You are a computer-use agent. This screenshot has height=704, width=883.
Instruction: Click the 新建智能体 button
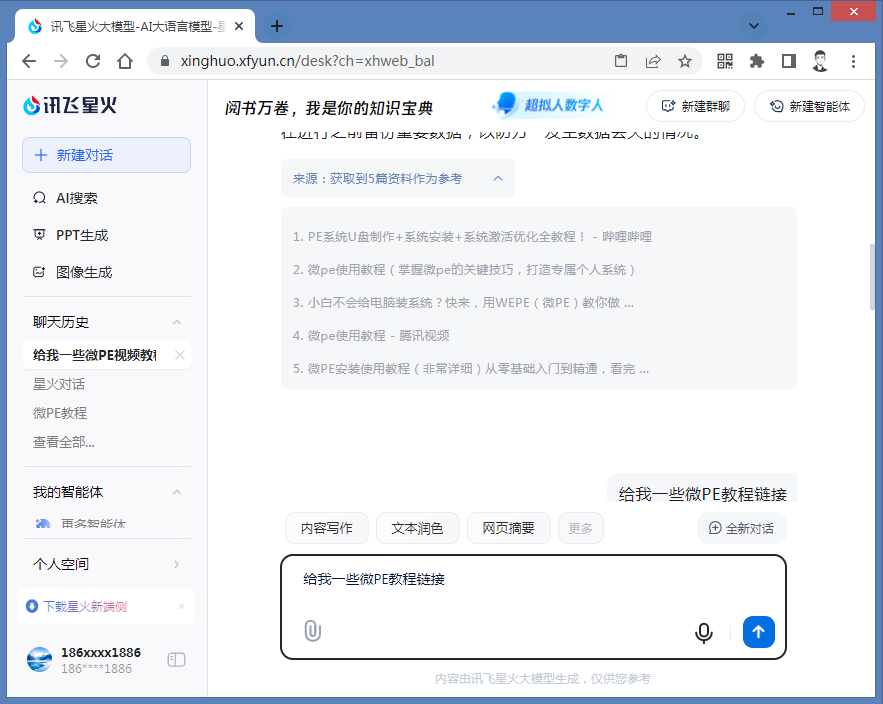tap(809, 106)
